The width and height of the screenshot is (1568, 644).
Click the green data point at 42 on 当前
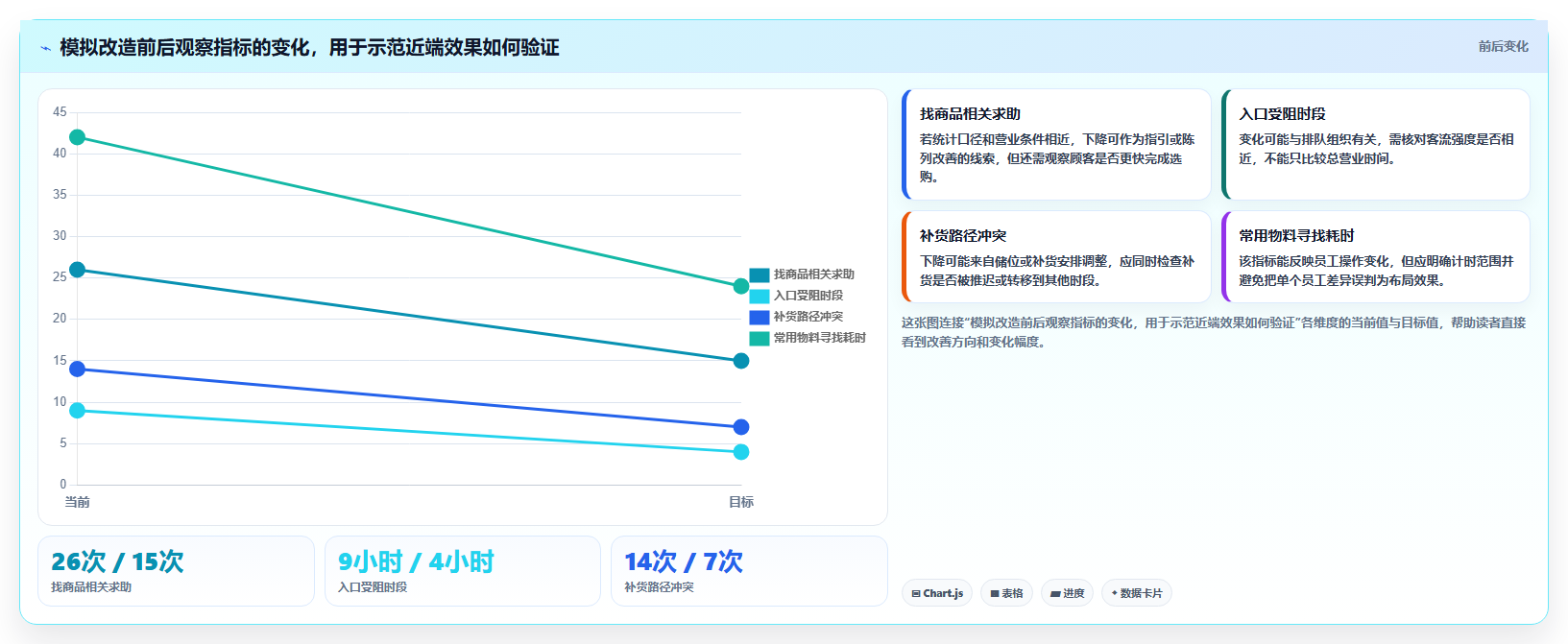click(78, 137)
